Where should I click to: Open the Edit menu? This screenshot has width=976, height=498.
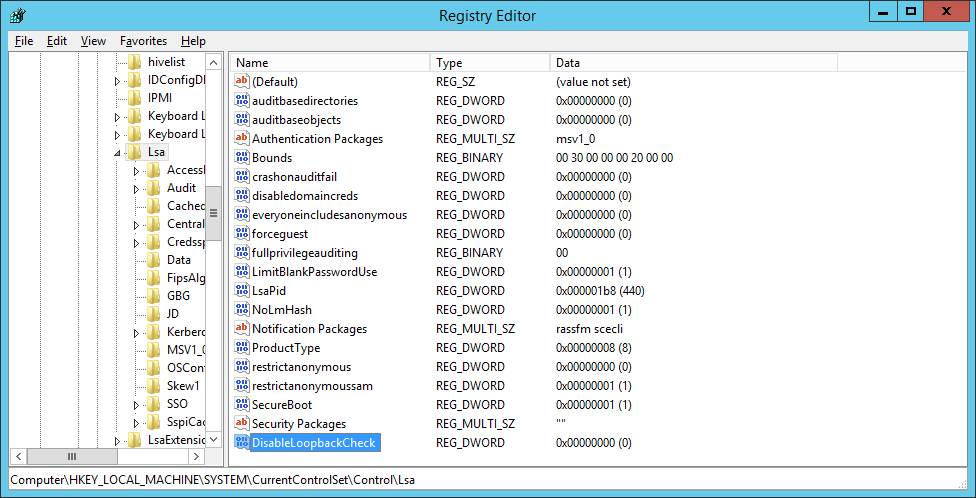tap(57, 41)
